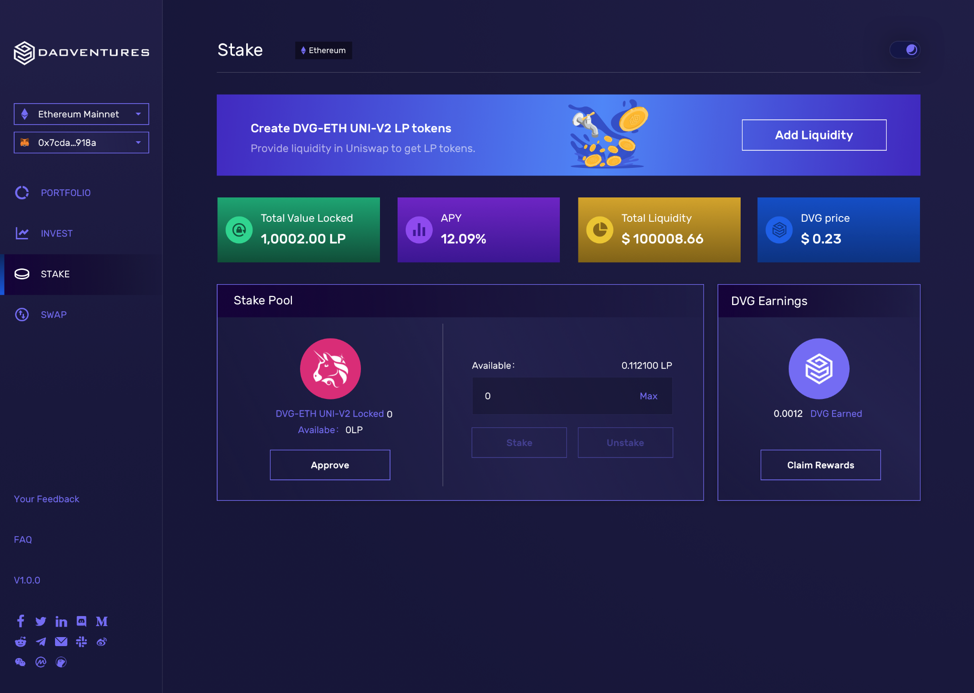Image resolution: width=974 pixels, height=693 pixels.
Task: Click the Unstake button
Action: coord(626,443)
